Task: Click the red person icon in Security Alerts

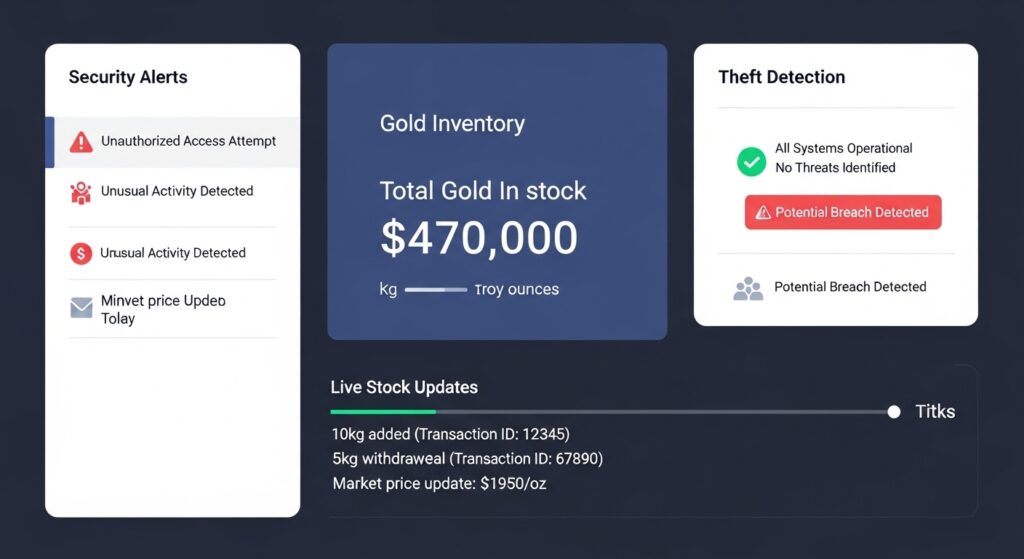Action: [x=81, y=192]
